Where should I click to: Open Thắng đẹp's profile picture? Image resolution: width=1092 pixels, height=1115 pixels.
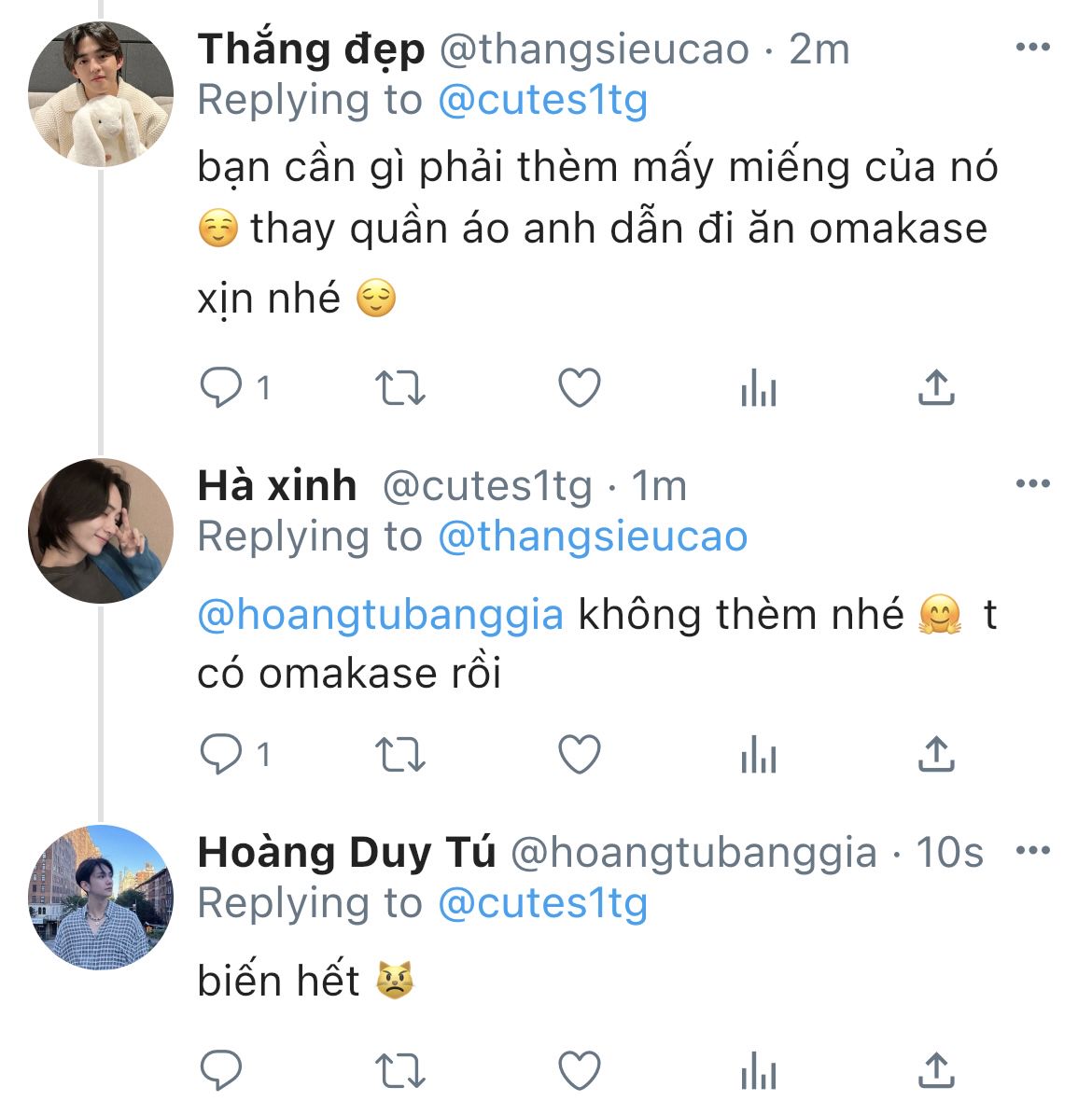[101, 95]
